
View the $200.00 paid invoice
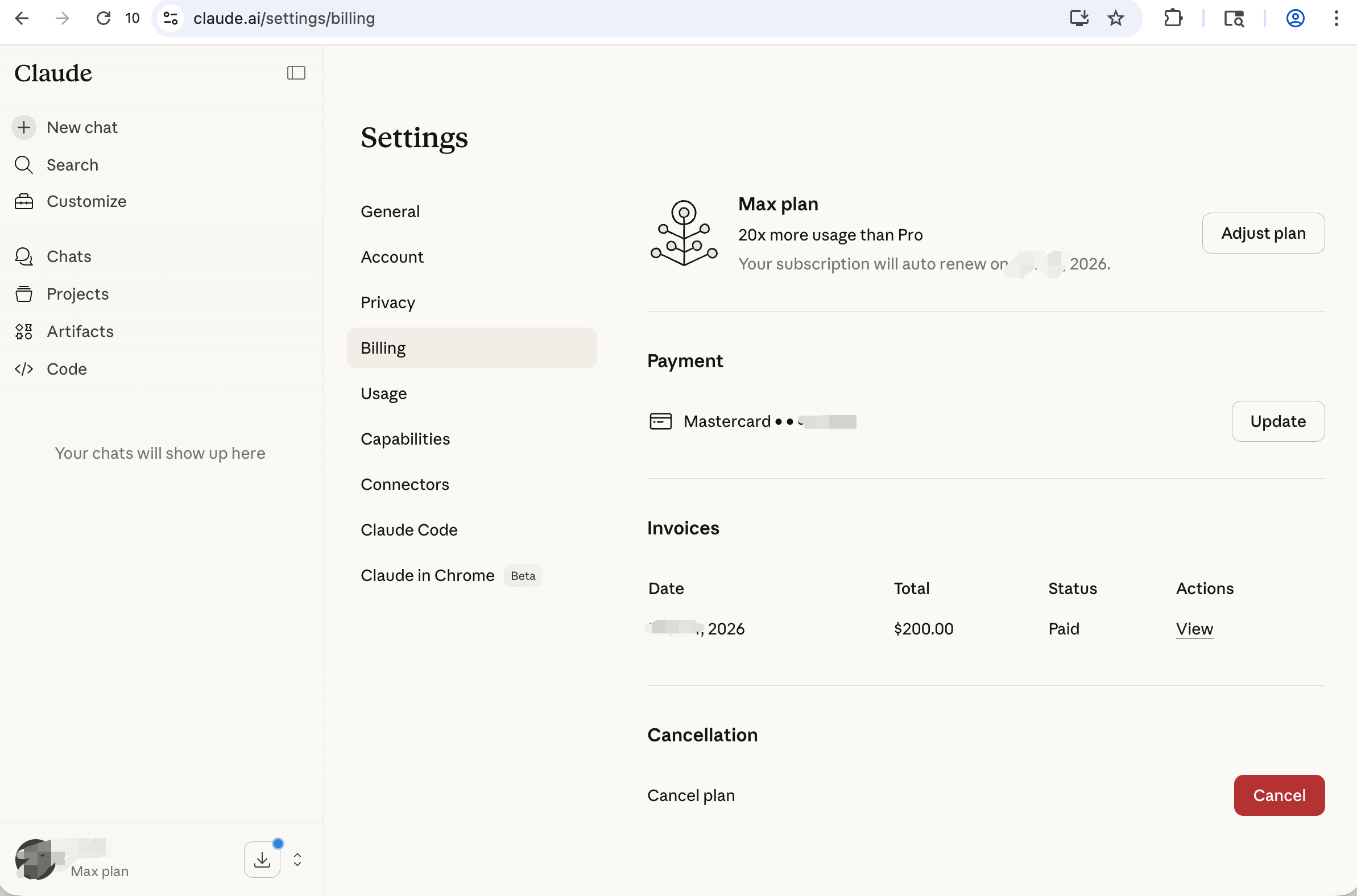coord(1194,629)
